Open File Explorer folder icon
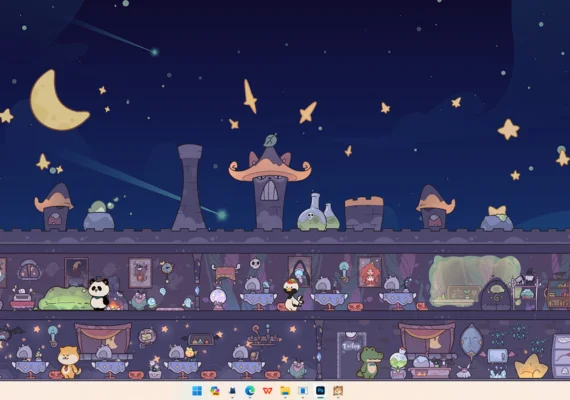 click(x=285, y=391)
